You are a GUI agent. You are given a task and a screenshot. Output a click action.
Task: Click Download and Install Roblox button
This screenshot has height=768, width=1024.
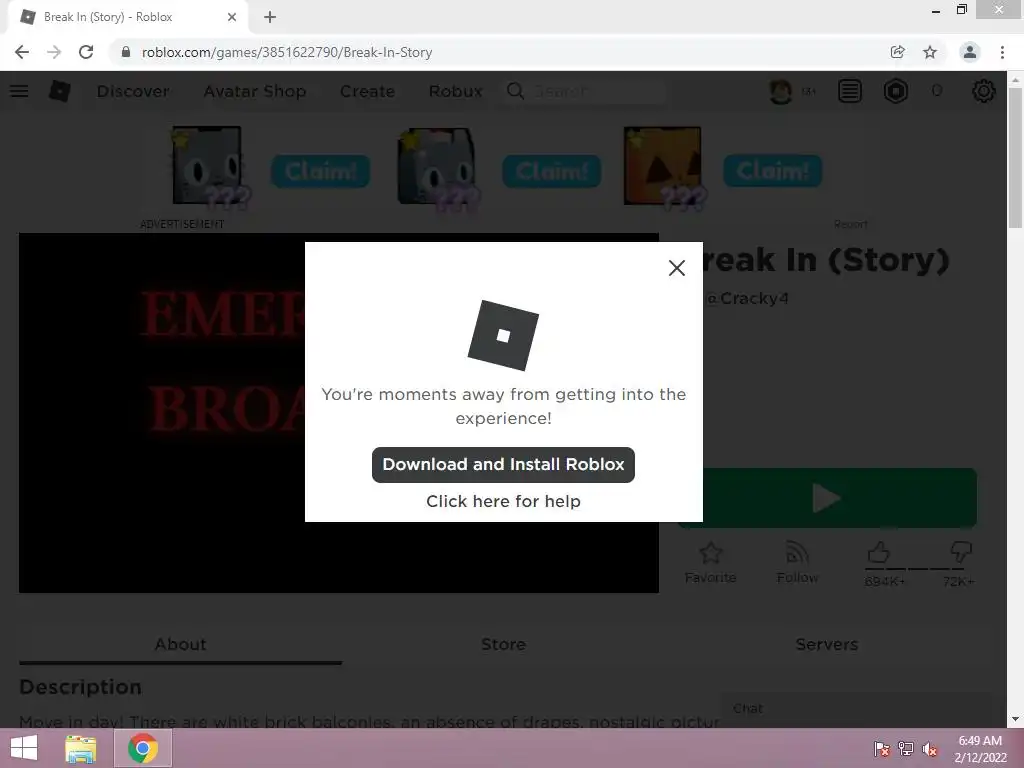coord(503,464)
